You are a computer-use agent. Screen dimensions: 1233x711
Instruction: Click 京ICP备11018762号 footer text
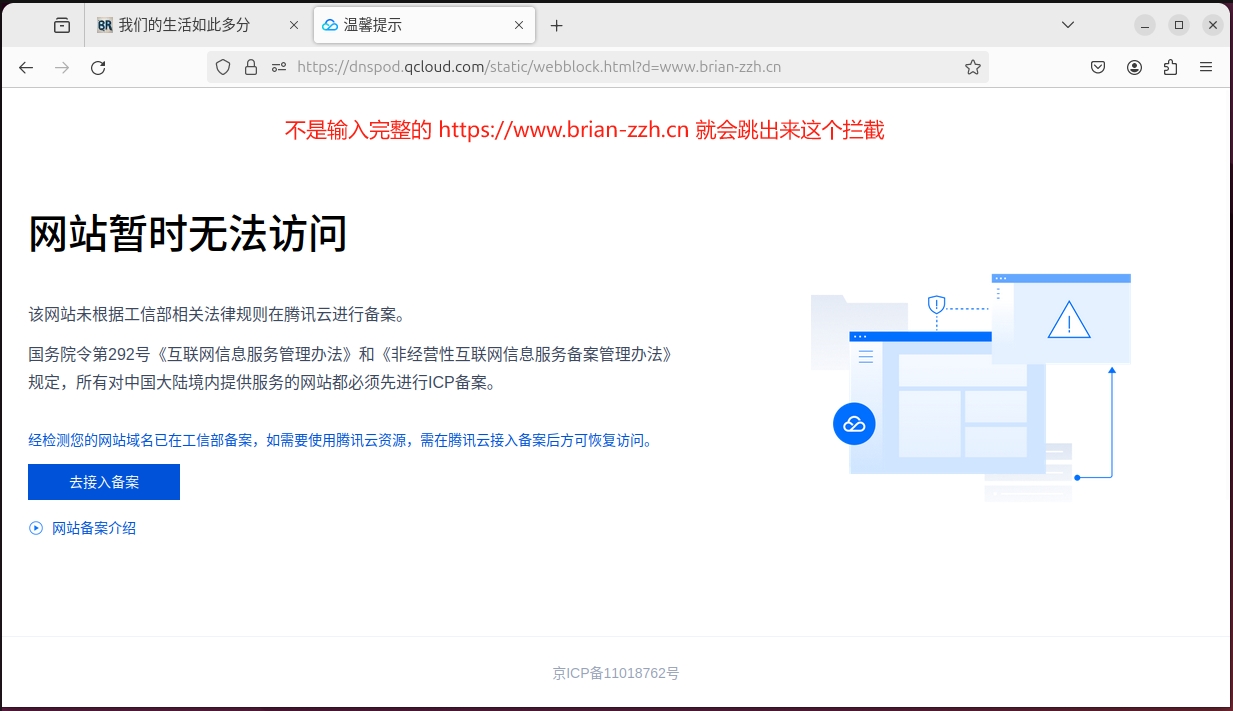point(616,673)
